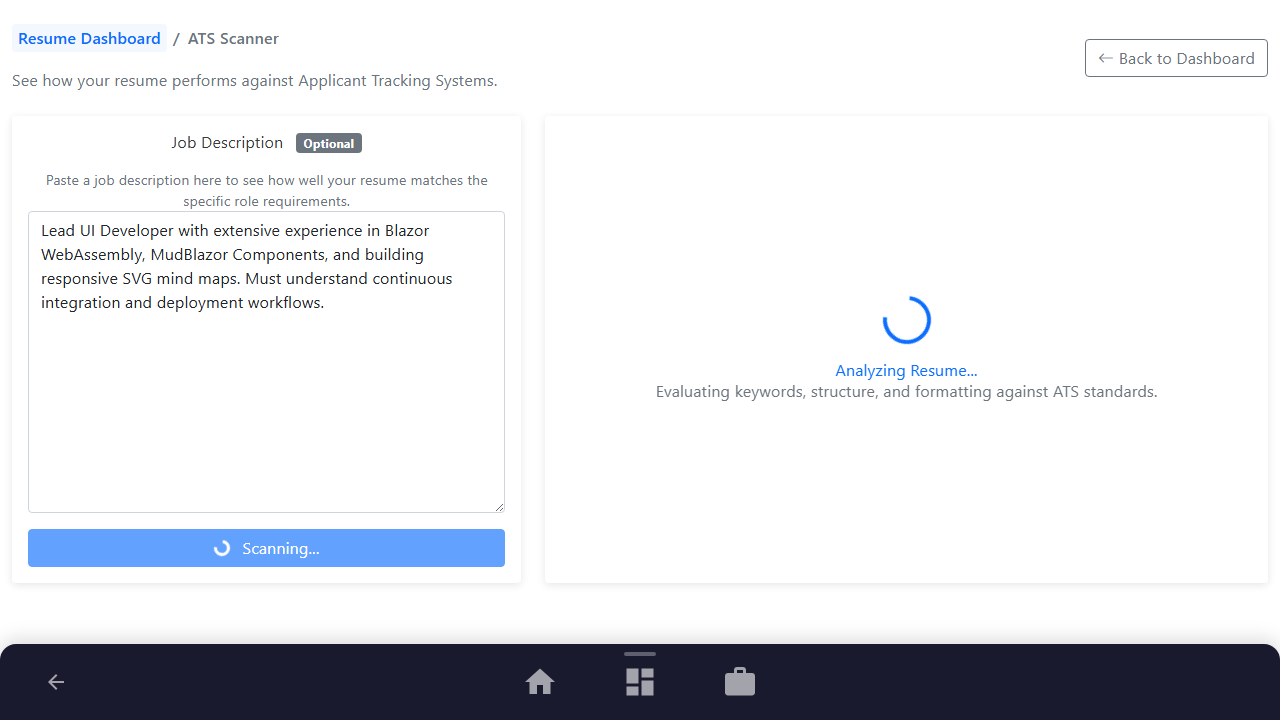This screenshot has width=1280, height=720.
Task: Click inside the job description text area
Action: [x=266, y=362]
